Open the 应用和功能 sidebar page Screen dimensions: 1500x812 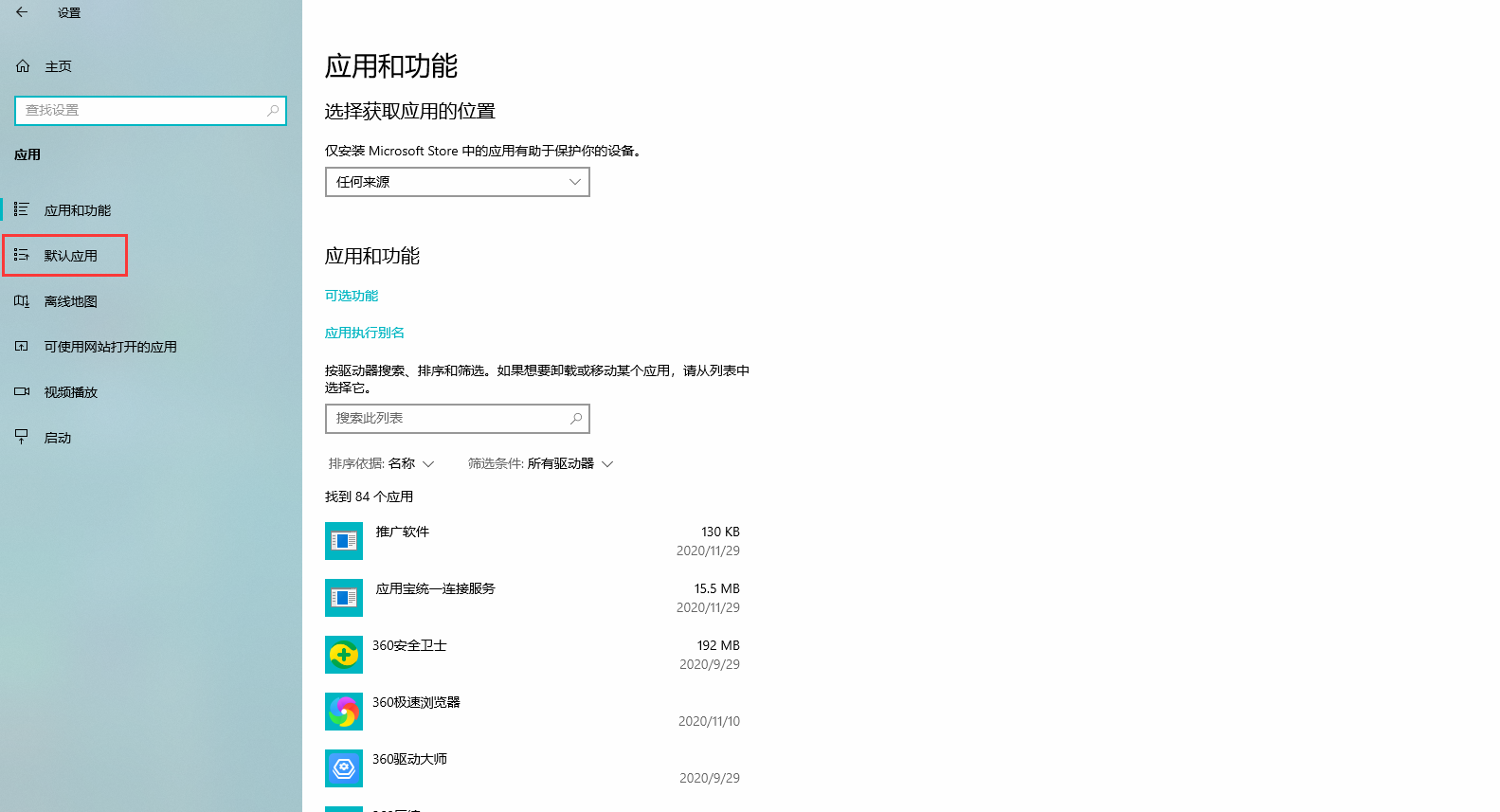[78, 210]
